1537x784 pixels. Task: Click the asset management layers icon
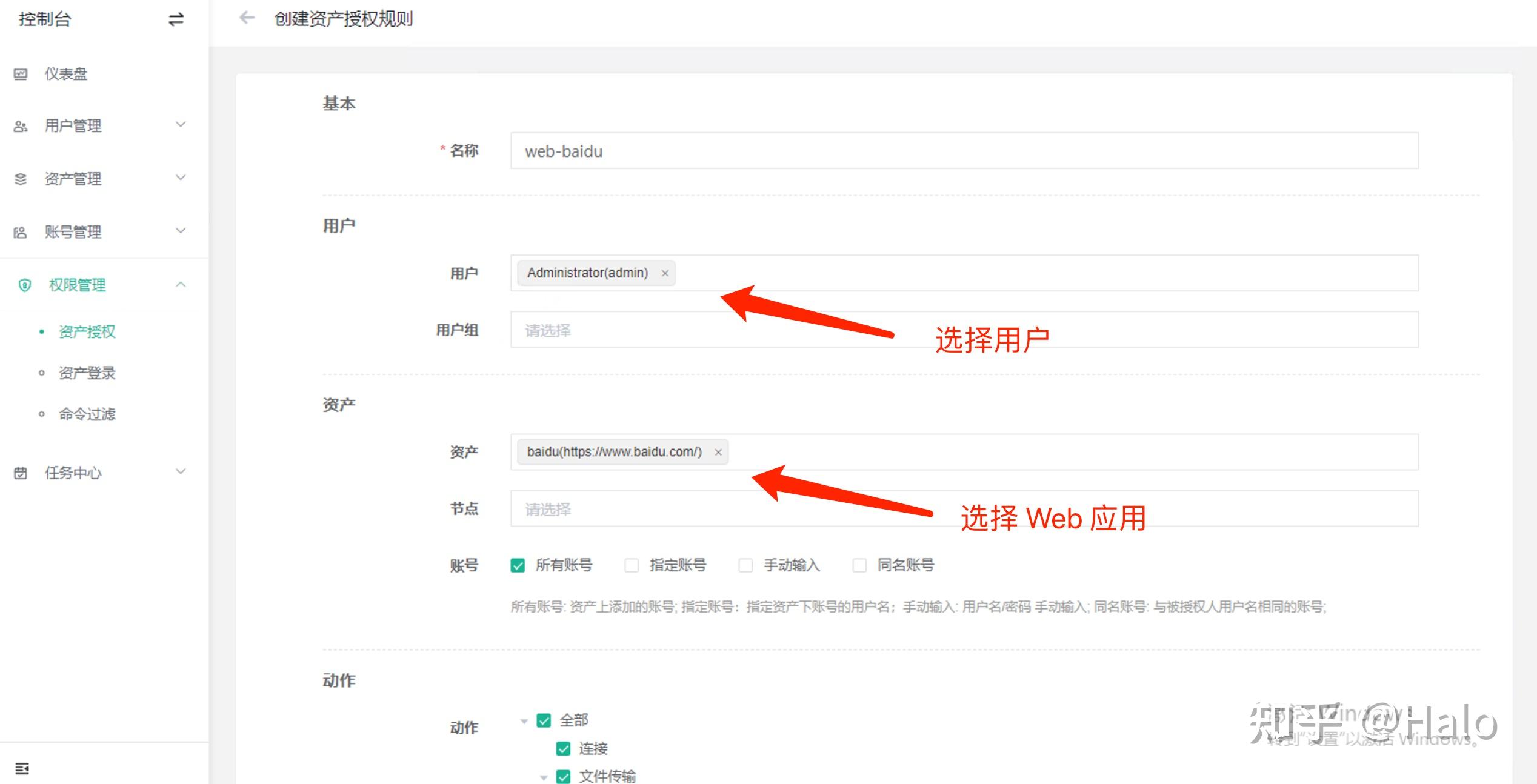coord(21,179)
